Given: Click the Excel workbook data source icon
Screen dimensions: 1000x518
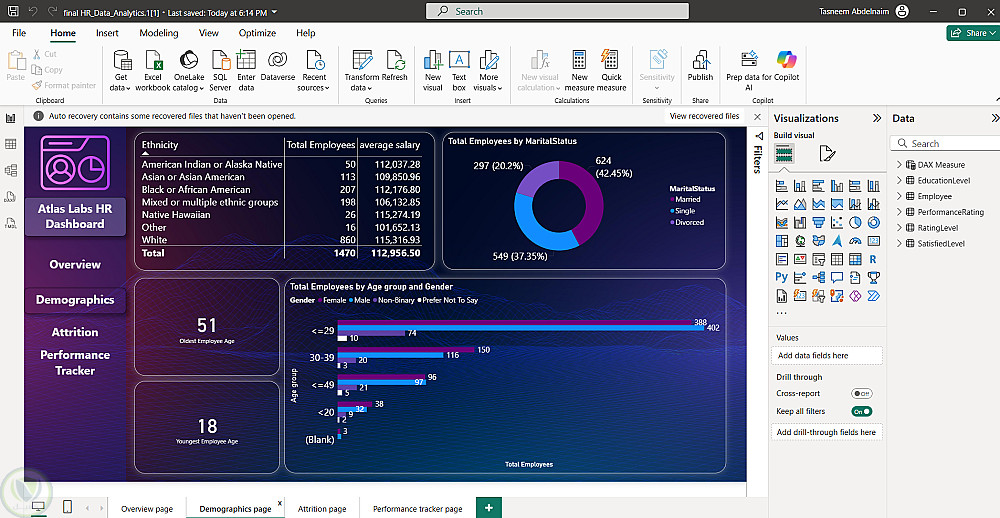Looking at the screenshot, I should tap(153, 60).
